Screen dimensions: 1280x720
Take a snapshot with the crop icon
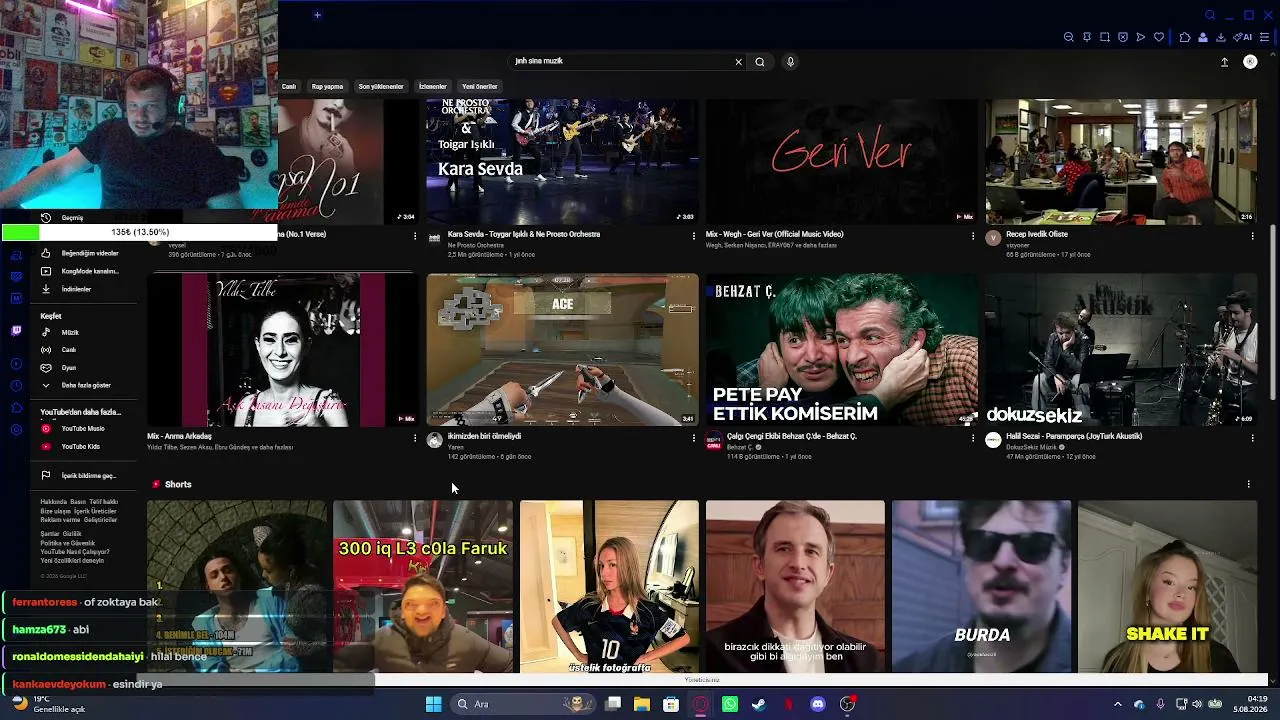tap(1105, 37)
